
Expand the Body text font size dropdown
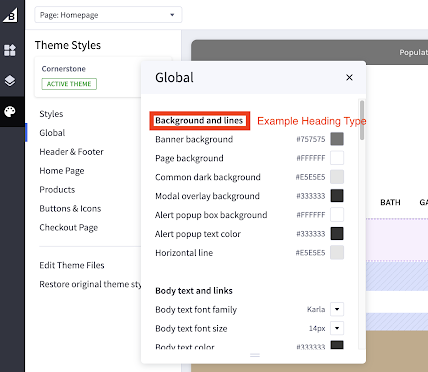337,328
